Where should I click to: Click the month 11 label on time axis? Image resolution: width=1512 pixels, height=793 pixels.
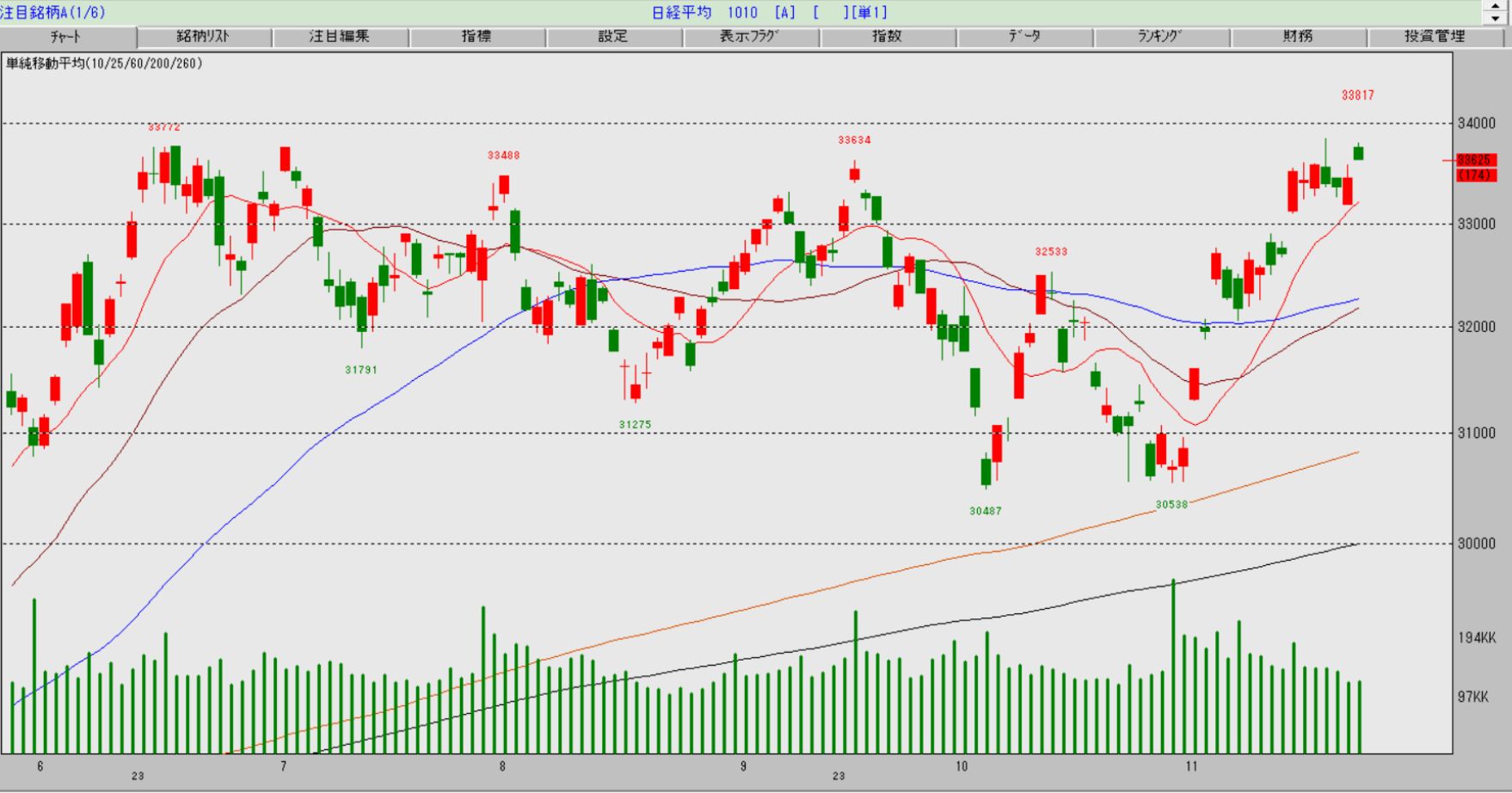pyautogui.click(x=1191, y=765)
